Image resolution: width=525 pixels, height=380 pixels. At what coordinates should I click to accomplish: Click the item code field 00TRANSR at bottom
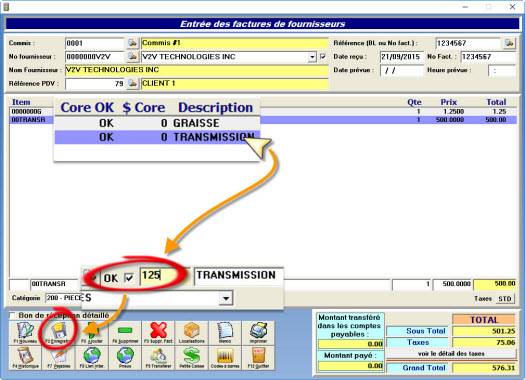click(x=54, y=284)
